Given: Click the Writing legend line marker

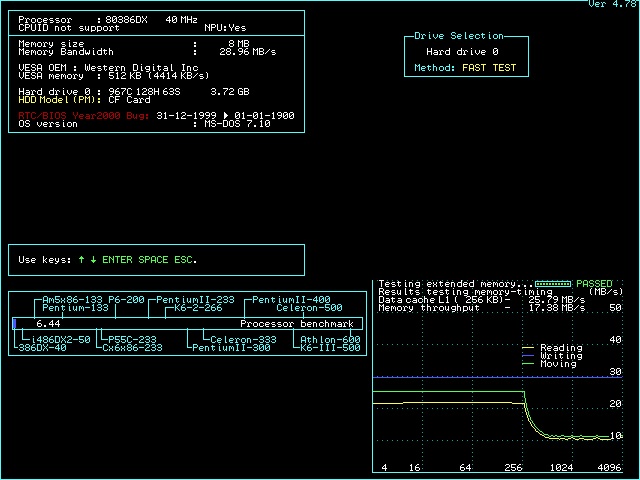Looking at the screenshot, I should [530, 356].
